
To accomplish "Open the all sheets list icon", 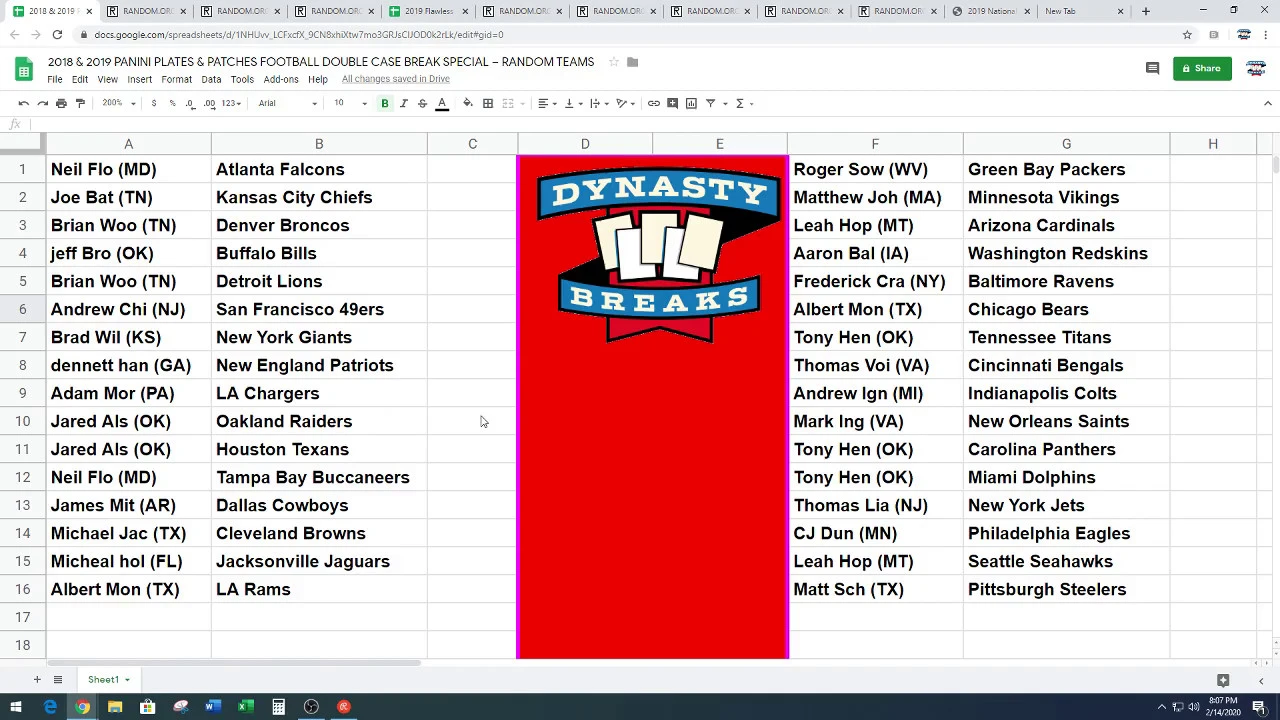I will coord(58,680).
